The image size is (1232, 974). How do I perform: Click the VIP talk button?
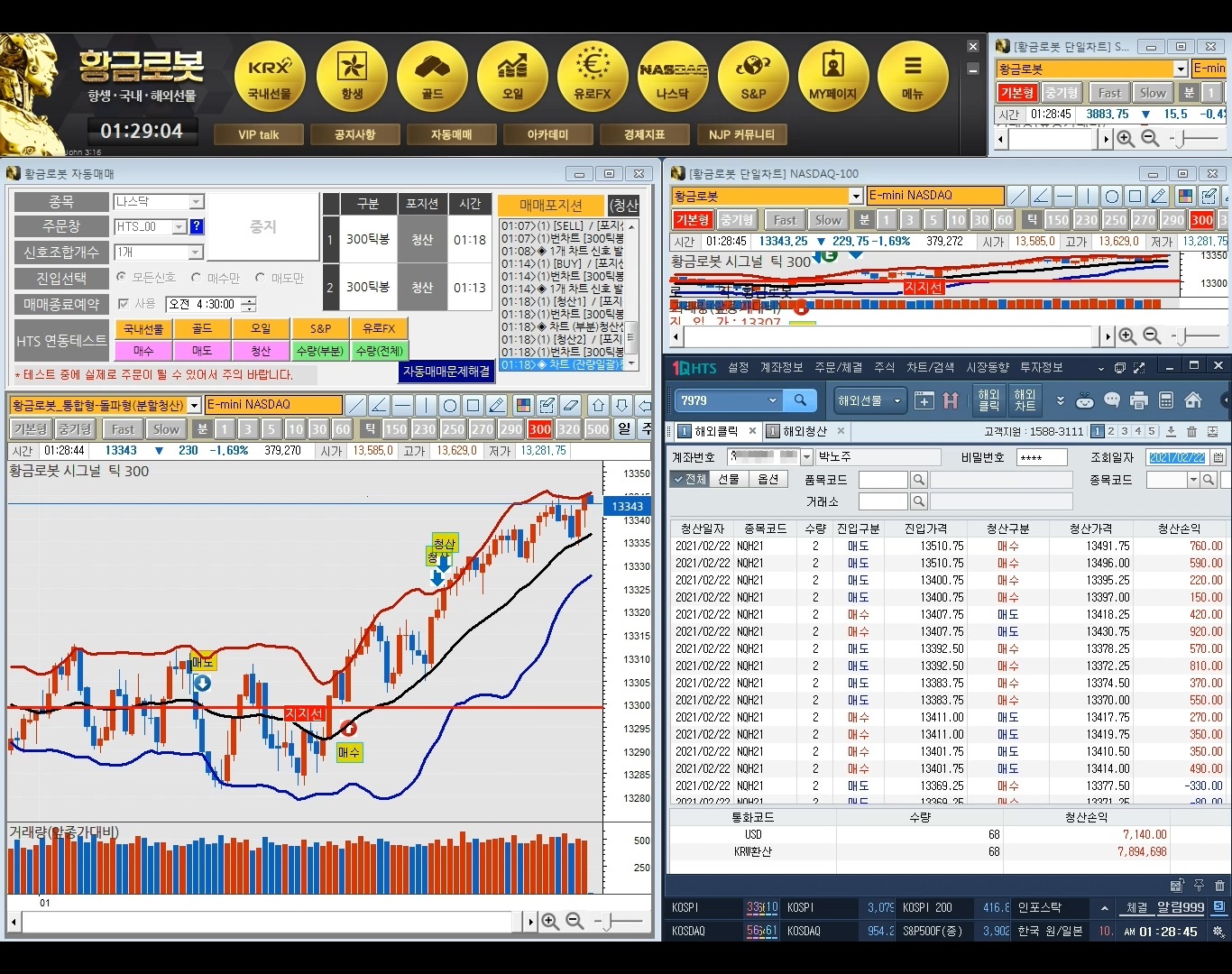(x=259, y=134)
